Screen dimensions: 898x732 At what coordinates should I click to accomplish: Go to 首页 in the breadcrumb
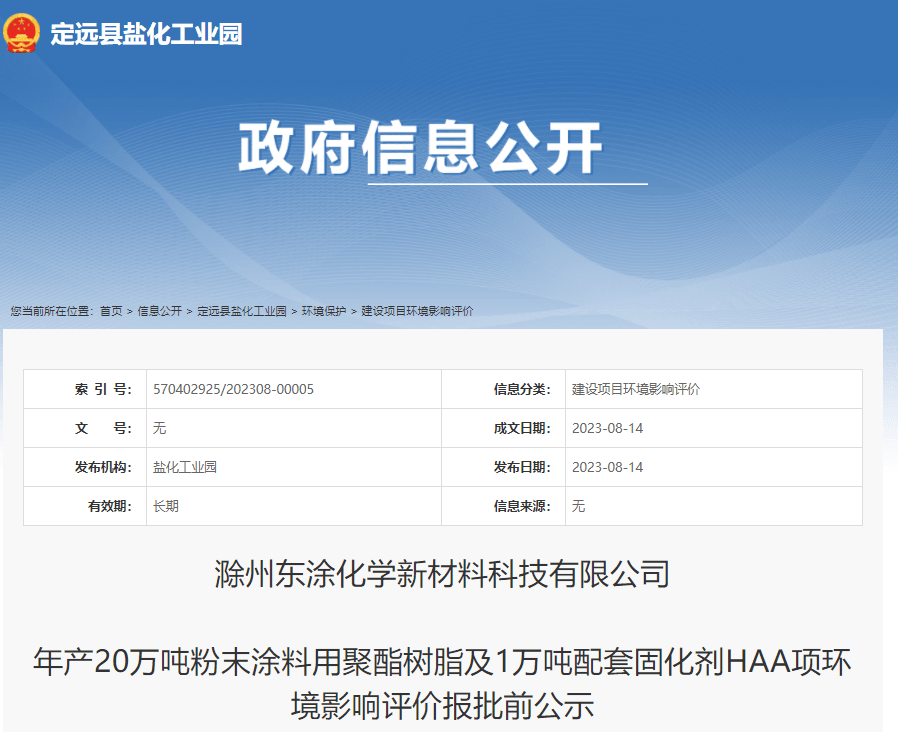pyautogui.click(x=111, y=311)
